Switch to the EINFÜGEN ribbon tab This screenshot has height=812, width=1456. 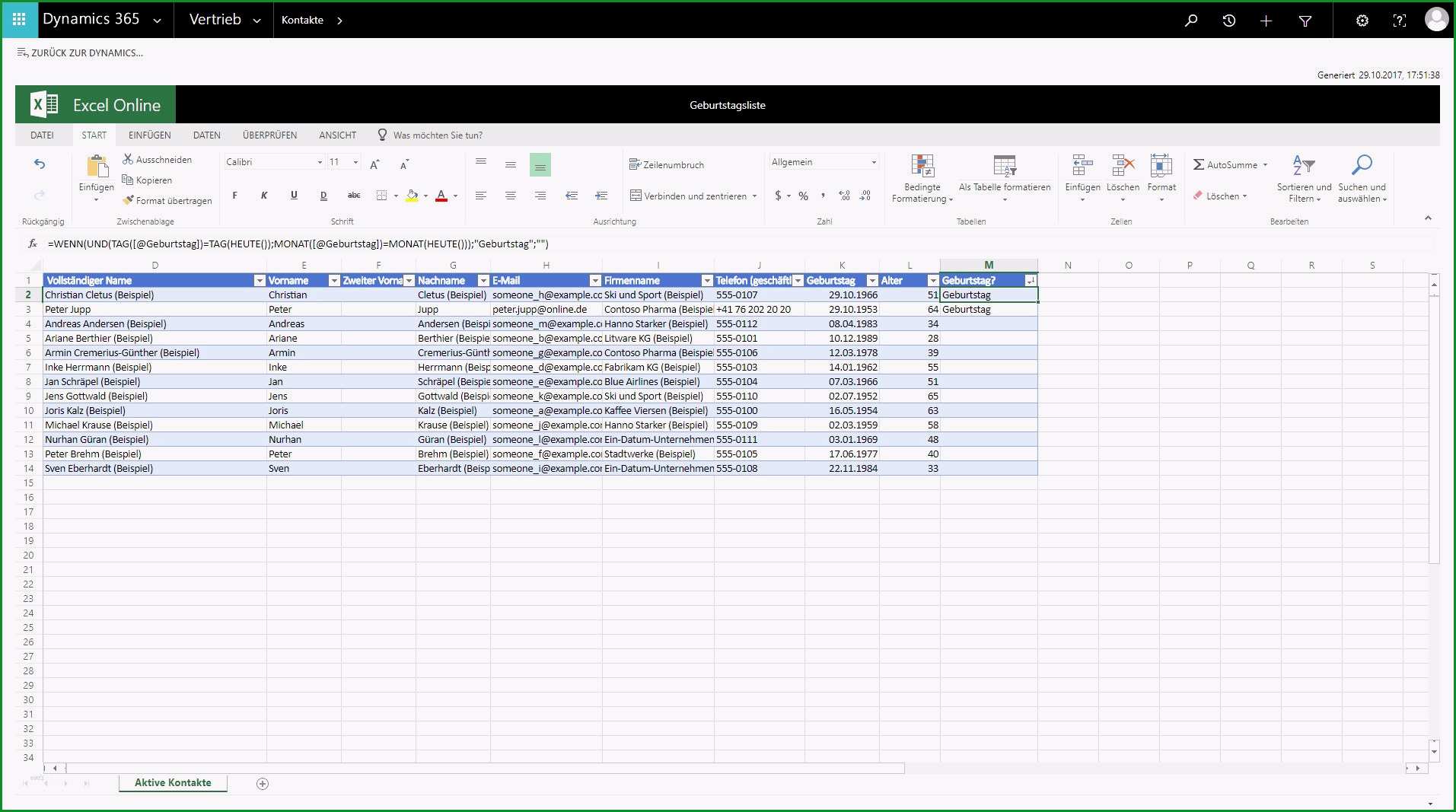[150, 135]
